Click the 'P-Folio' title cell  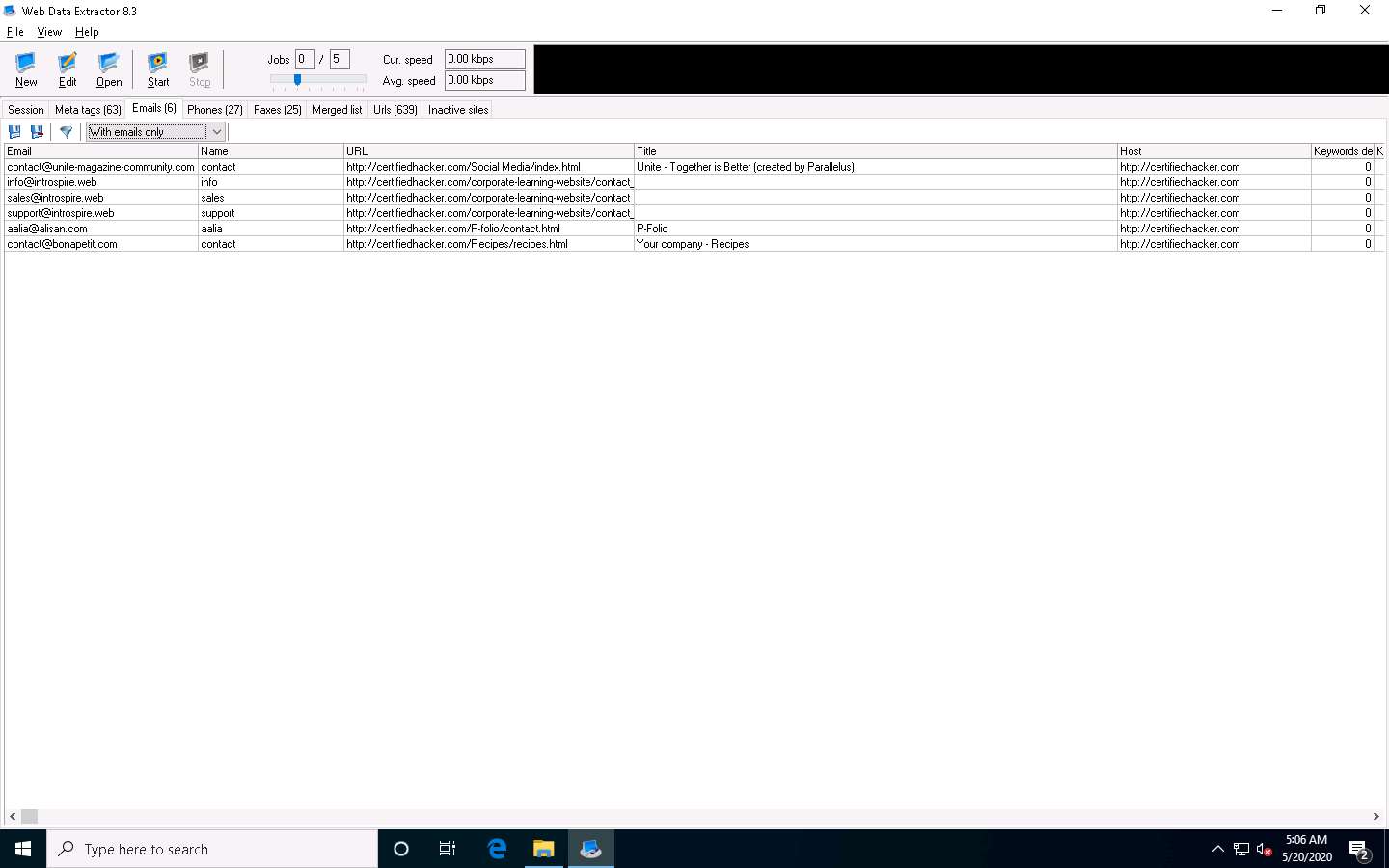pyautogui.click(x=876, y=229)
